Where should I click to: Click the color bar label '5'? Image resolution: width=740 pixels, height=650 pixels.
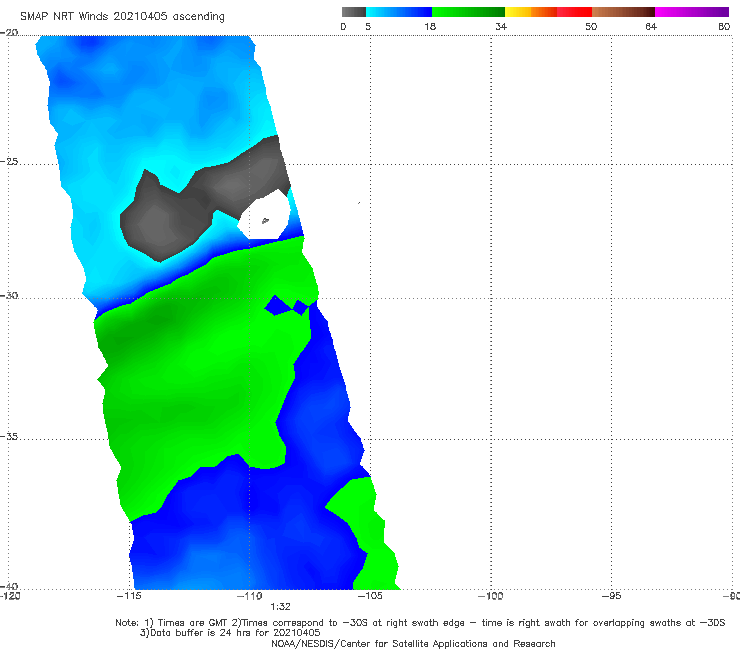click(368, 26)
